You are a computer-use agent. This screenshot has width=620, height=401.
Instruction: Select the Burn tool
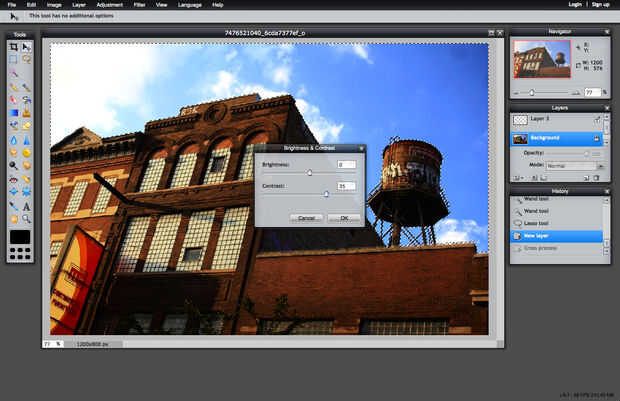pos(26,165)
